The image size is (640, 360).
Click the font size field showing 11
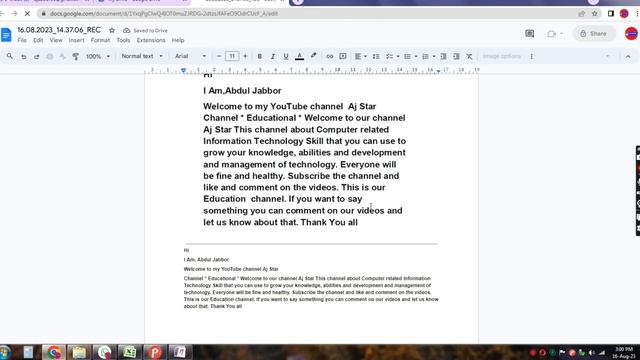point(232,56)
